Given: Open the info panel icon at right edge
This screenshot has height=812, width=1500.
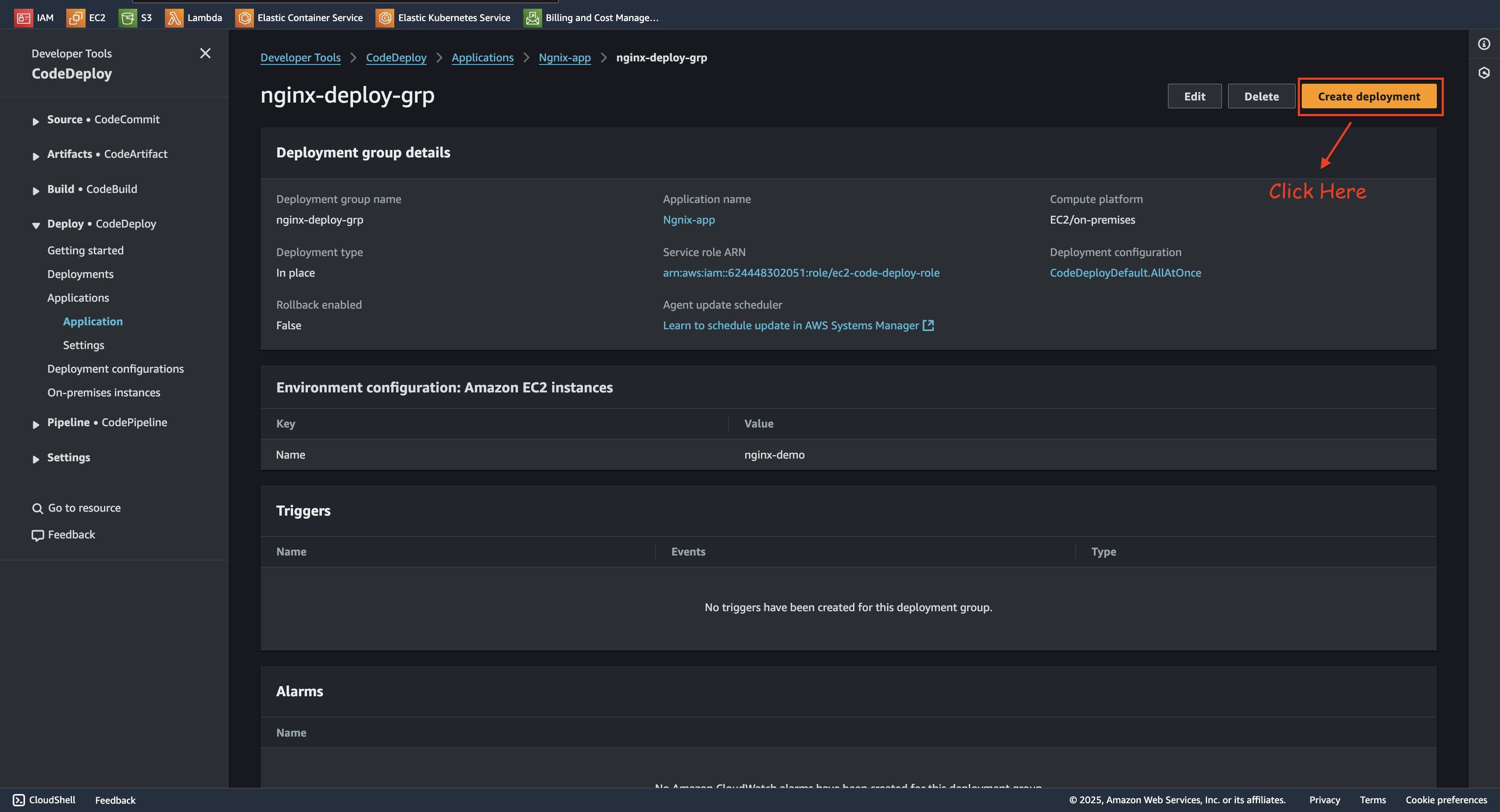Looking at the screenshot, I should point(1484,44).
